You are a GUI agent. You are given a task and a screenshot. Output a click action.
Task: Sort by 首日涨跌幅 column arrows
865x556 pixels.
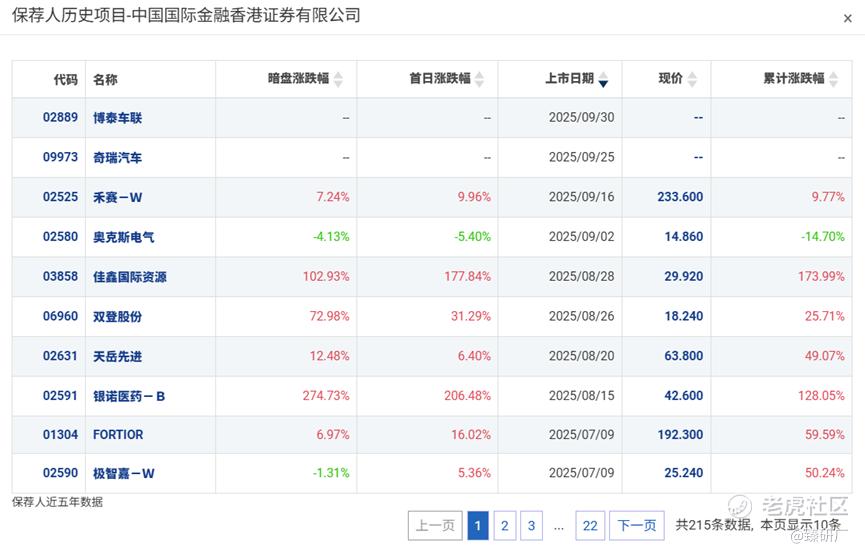[x=479, y=79]
